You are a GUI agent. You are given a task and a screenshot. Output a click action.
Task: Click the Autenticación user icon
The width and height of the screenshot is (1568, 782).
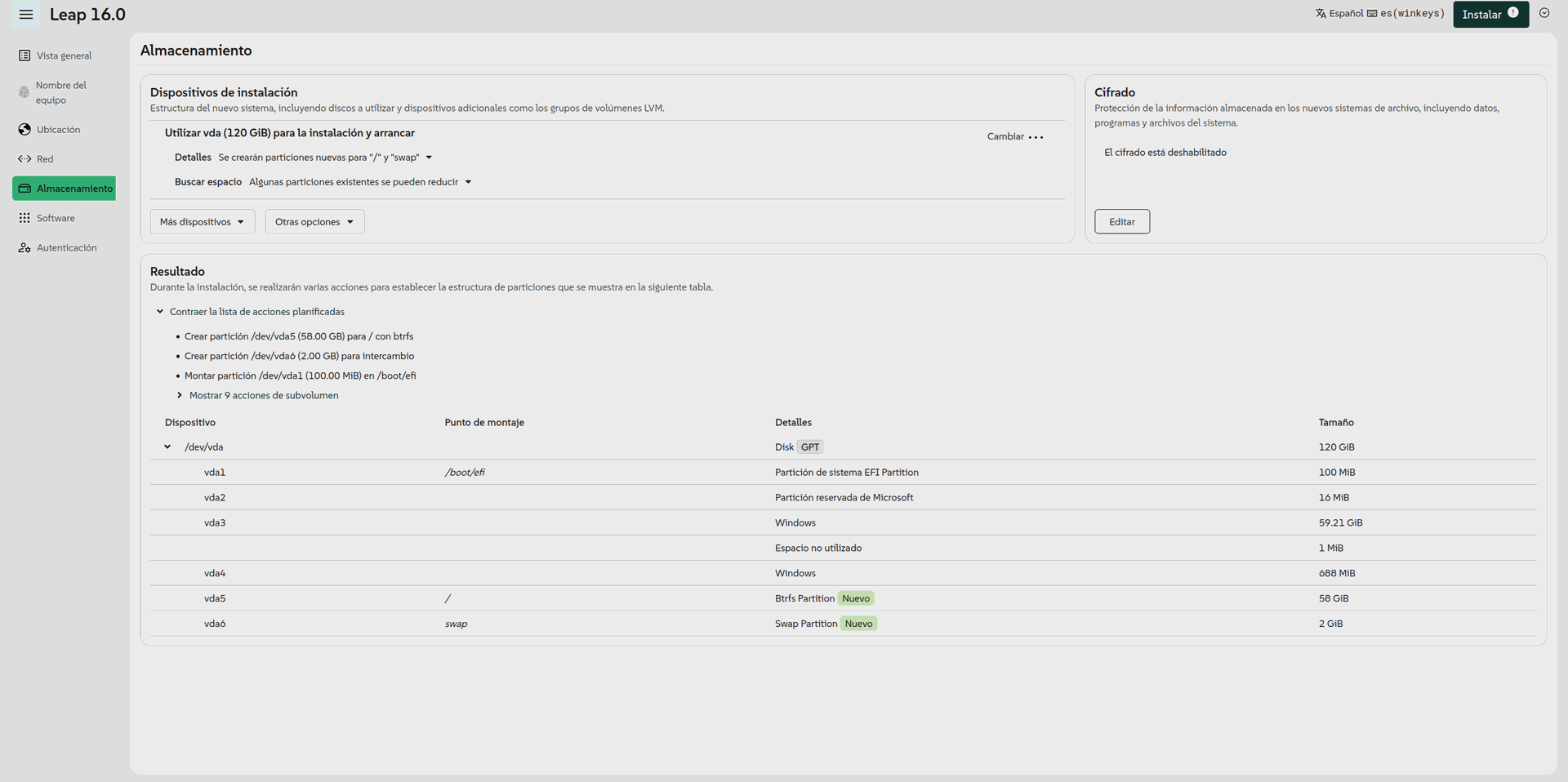(x=24, y=247)
